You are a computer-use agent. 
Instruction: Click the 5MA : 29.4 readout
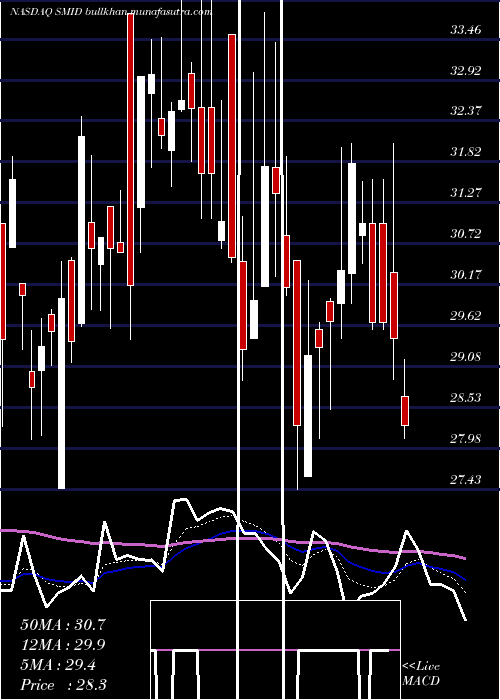58,665
